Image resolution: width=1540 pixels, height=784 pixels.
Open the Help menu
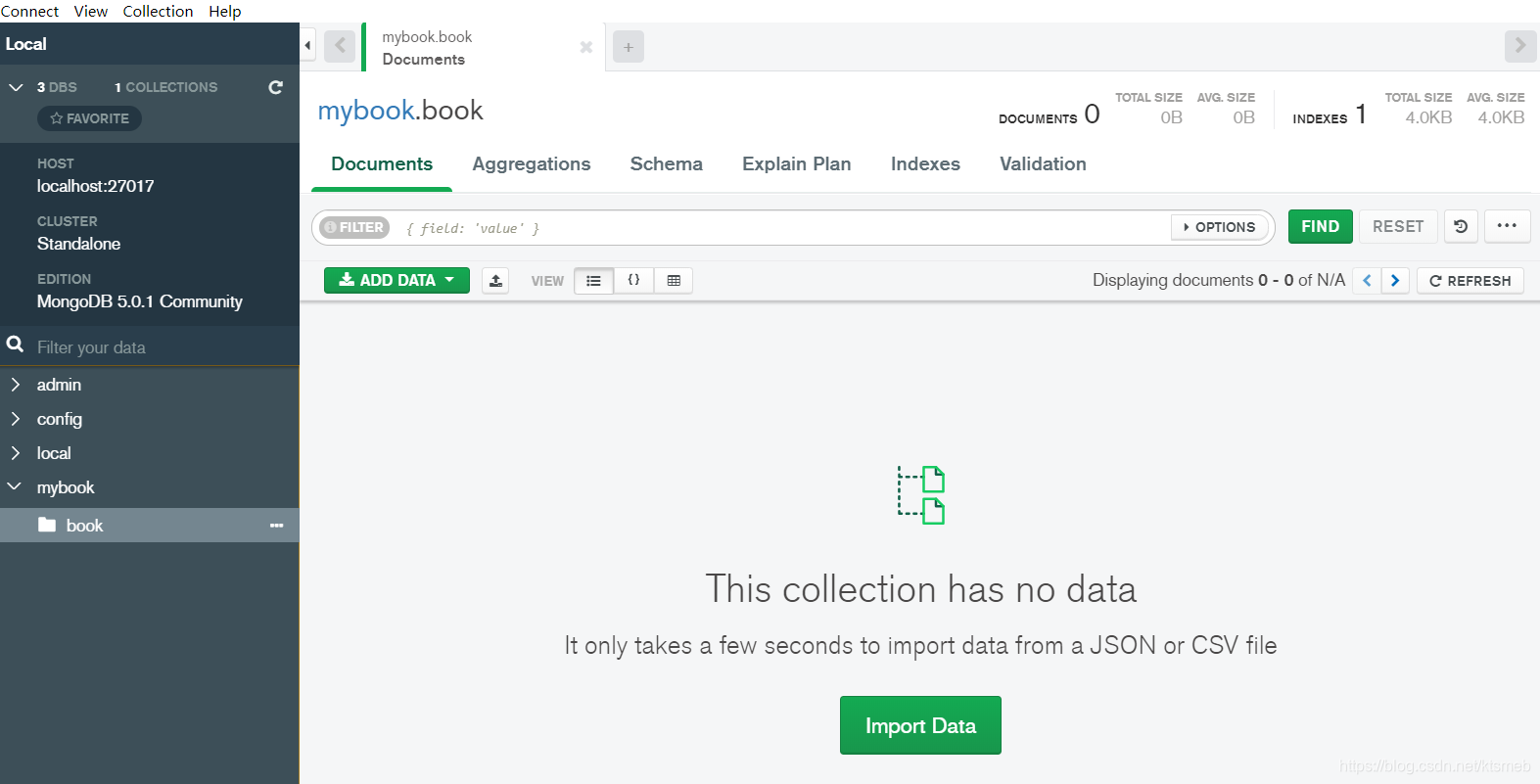coord(224,11)
